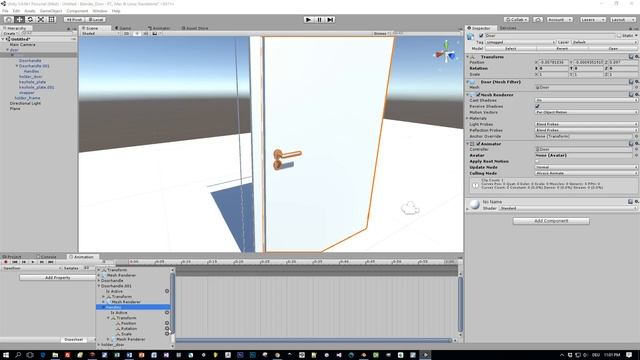Toggle scene lighting sun icon
Image resolution: width=640 pixels, height=360 pixels.
[x=137, y=33]
